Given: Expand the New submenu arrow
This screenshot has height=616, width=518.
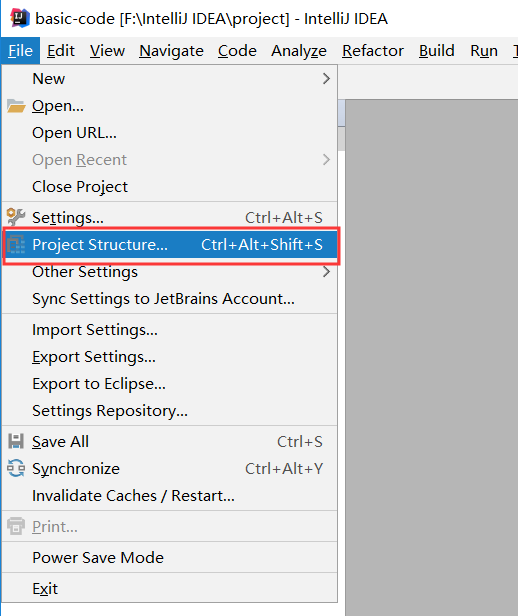Looking at the screenshot, I should [x=326, y=79].
